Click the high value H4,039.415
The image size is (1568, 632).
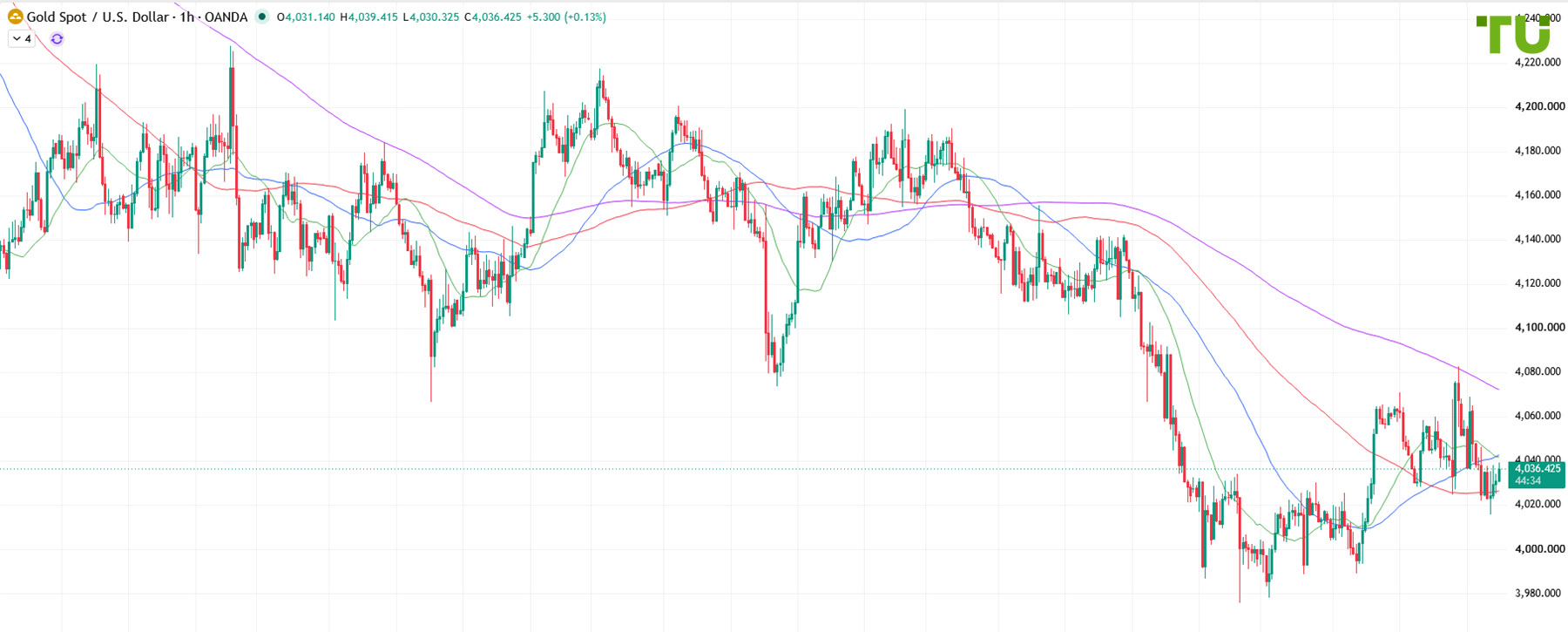[368, 17]
